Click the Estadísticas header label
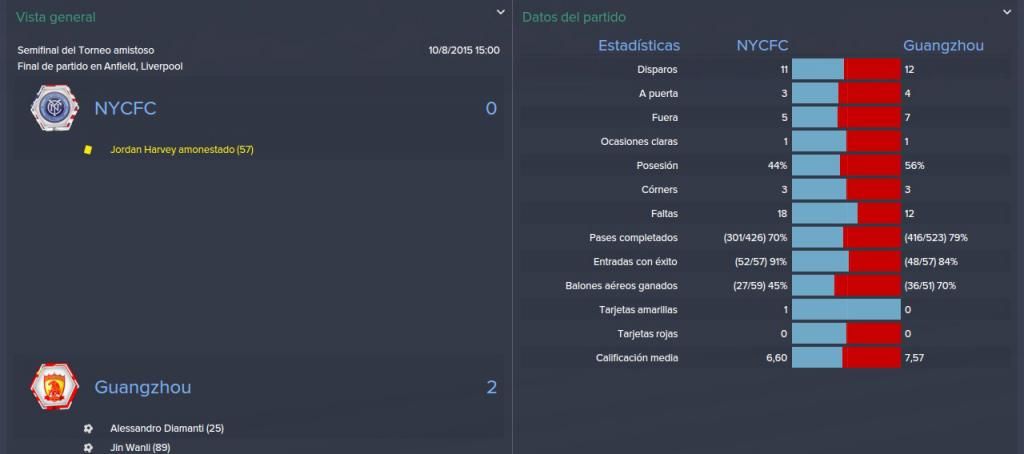This screenshot has width=1024, height=454. point(639,46)
